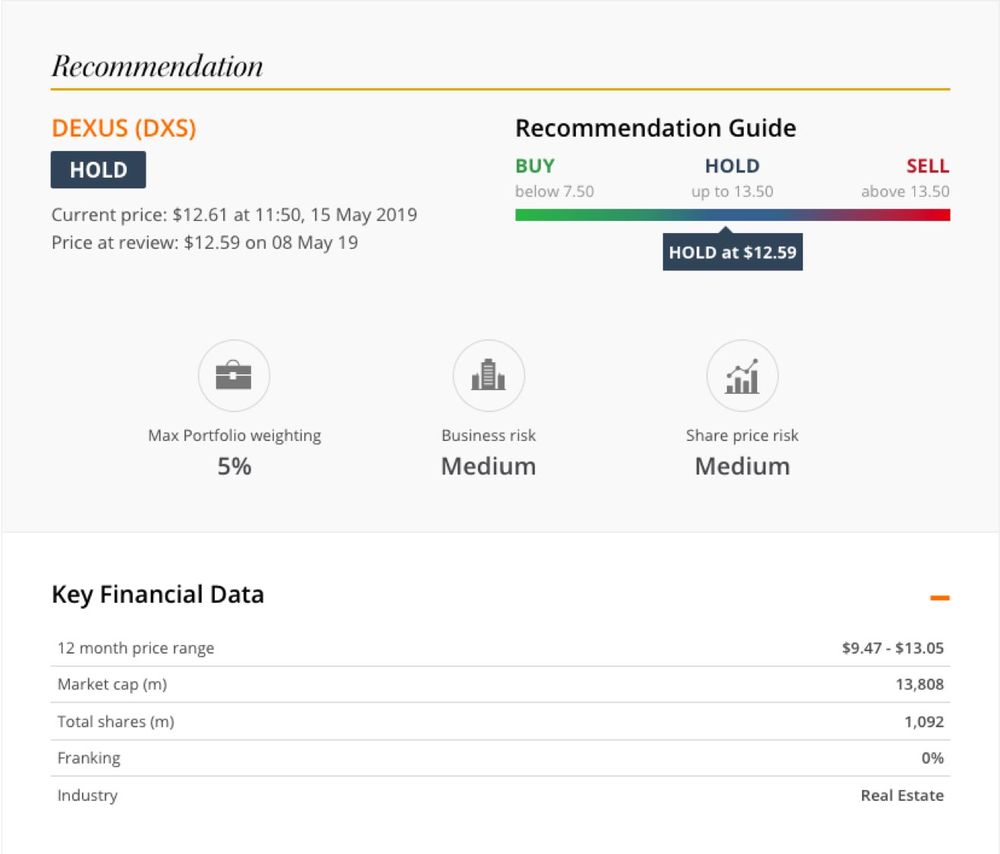This screenshot has height=854, width=1000.
Task: Click the Medium value under Business risk
Action: coord(489,466)
